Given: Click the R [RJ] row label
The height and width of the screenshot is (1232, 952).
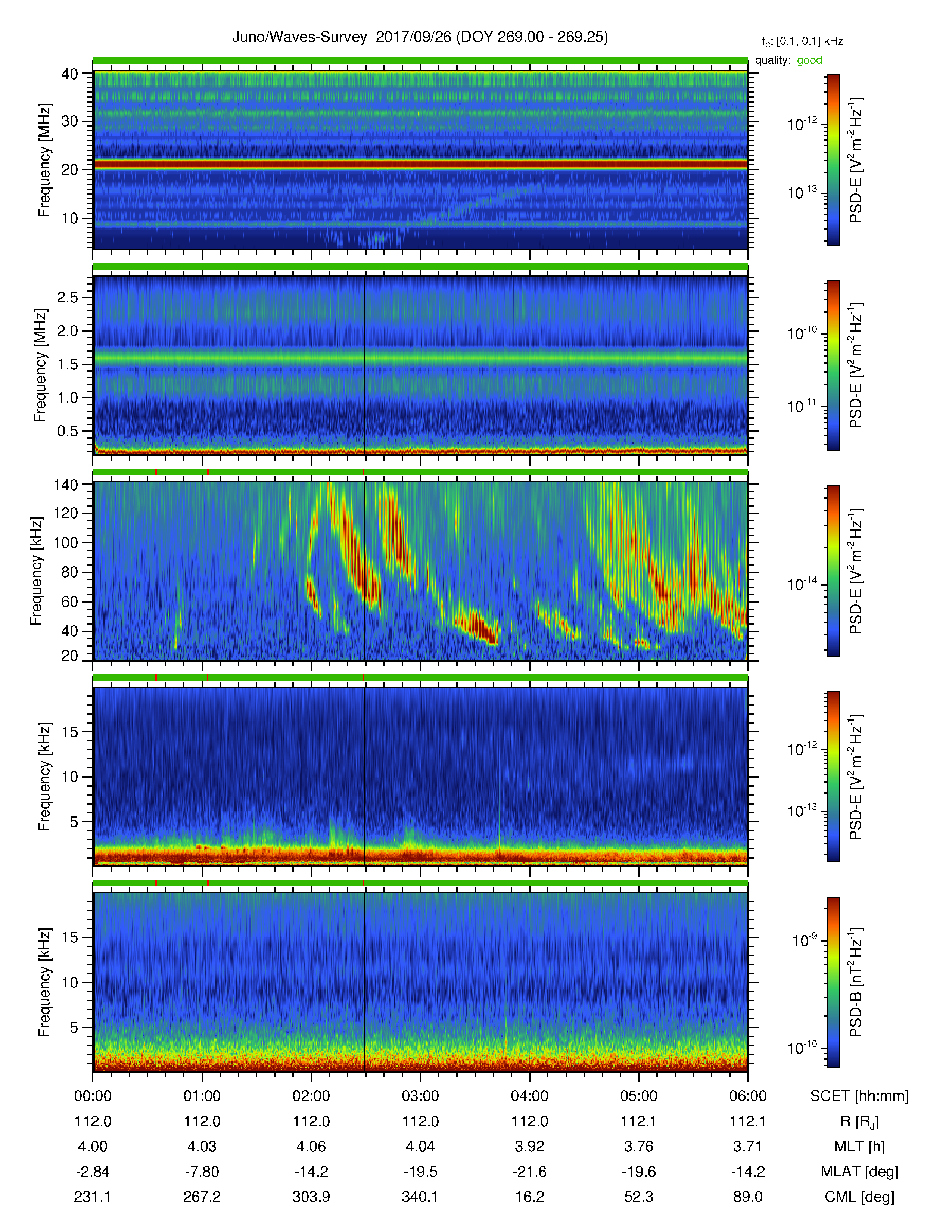Looking at the screenshot, I should coord(859,1121).
